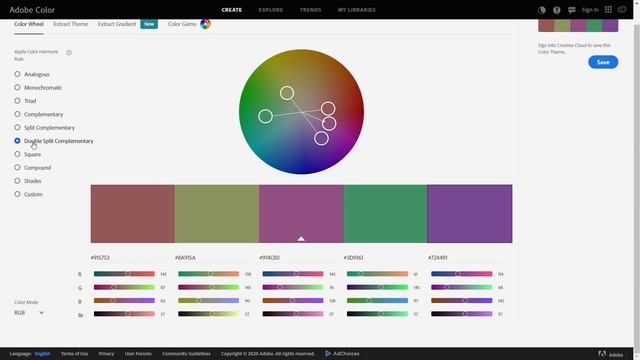Click the Adobe logo in the footer
Viewport: 640px width, 360px height.
[x=611, y=354]
